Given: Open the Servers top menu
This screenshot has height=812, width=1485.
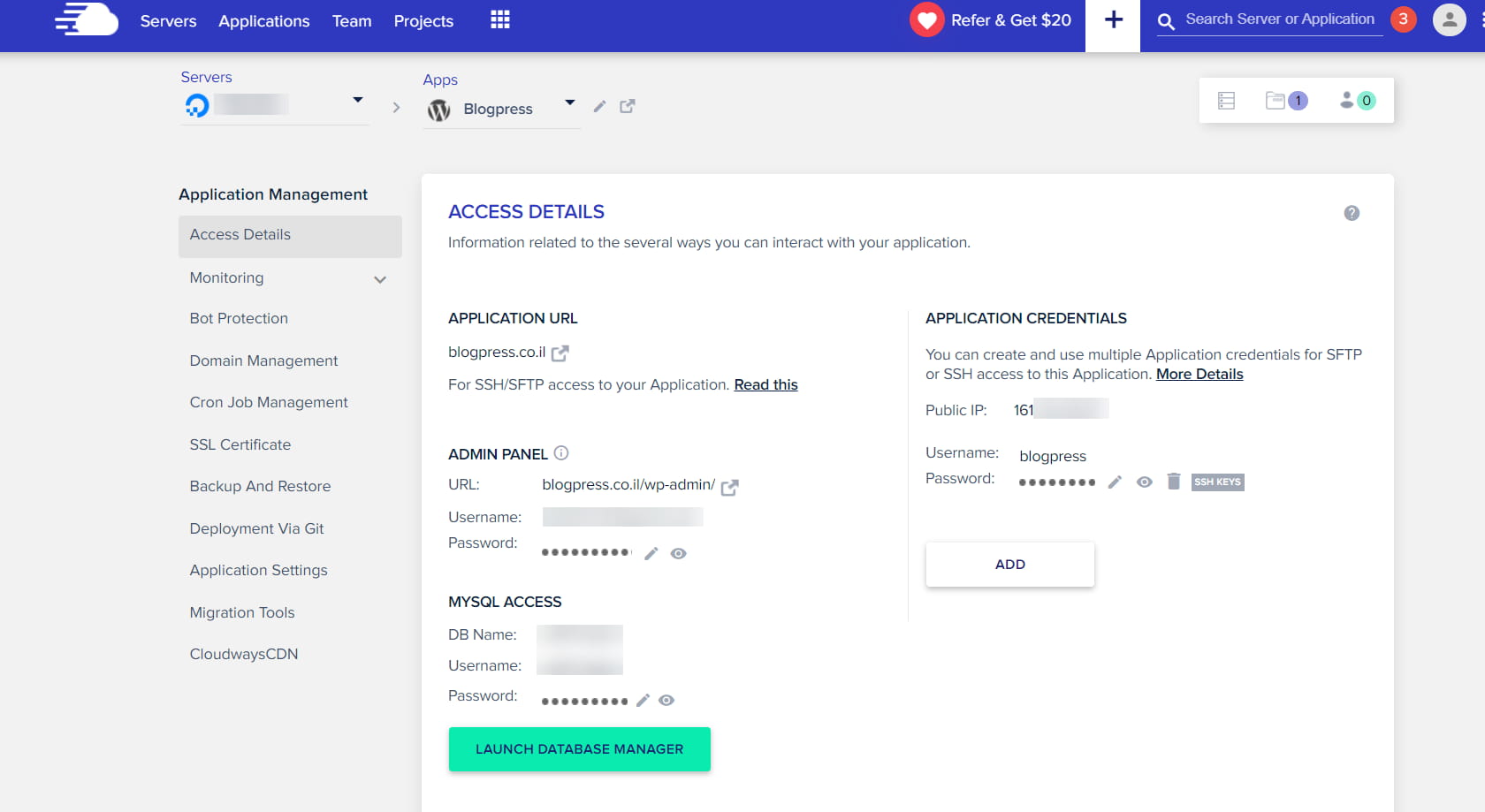Looking at the screenshot, I should click(x=168, y=21).
